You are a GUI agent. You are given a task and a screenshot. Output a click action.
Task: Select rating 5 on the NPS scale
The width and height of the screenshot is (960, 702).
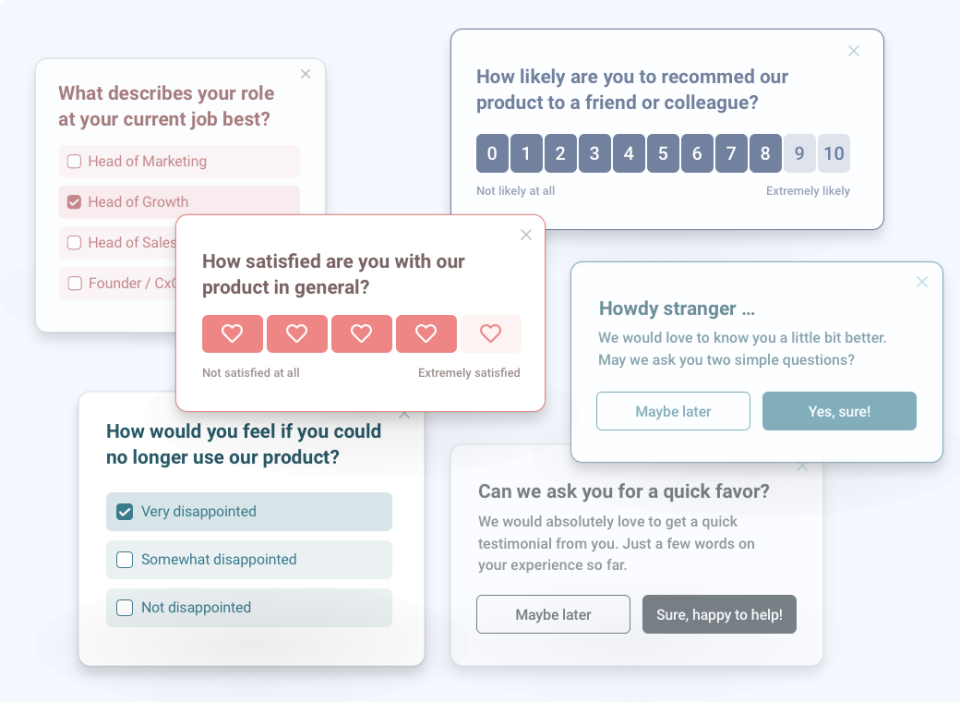coord(663,153)
